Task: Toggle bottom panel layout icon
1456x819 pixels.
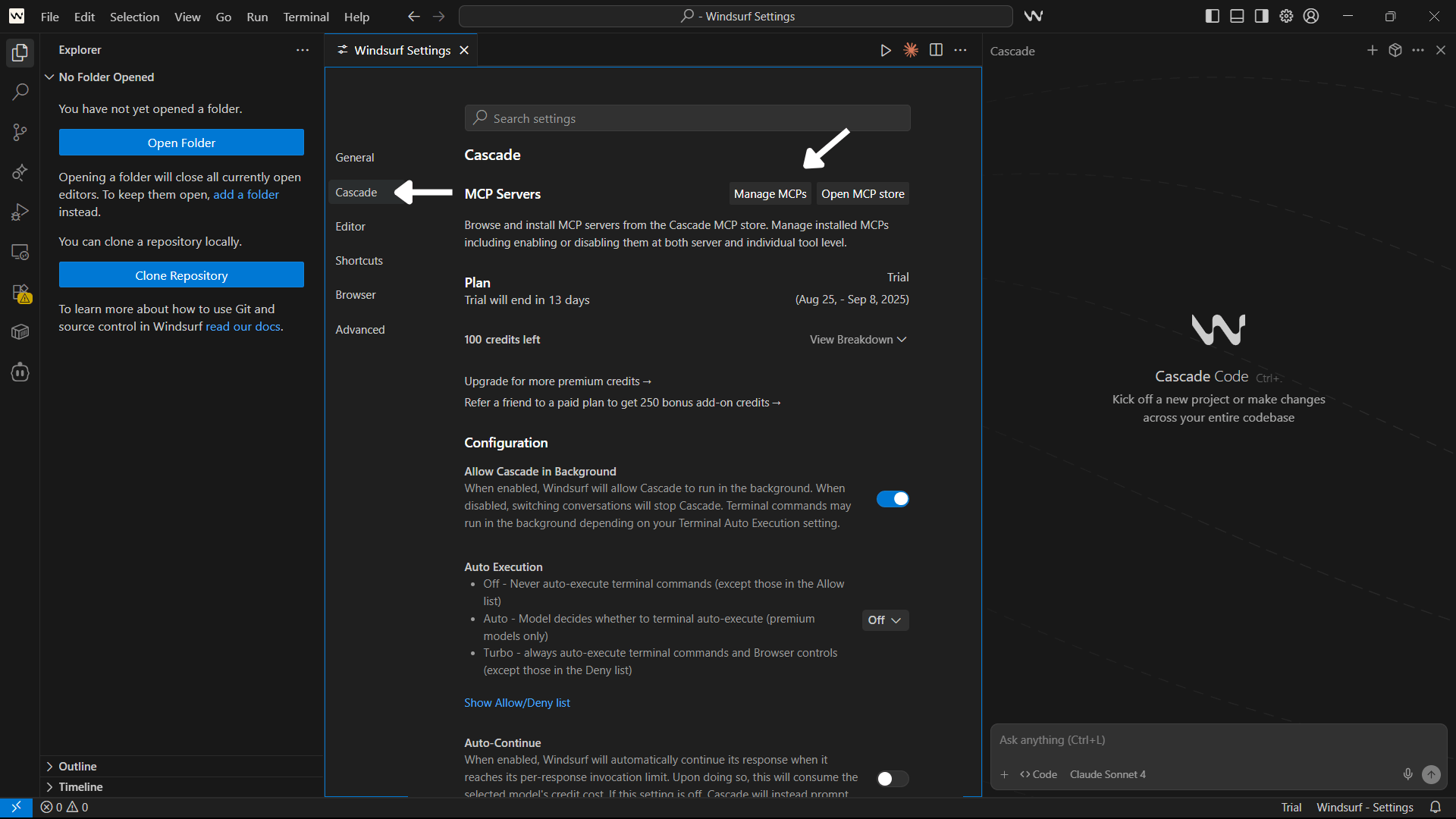Action: point(1237,16)
